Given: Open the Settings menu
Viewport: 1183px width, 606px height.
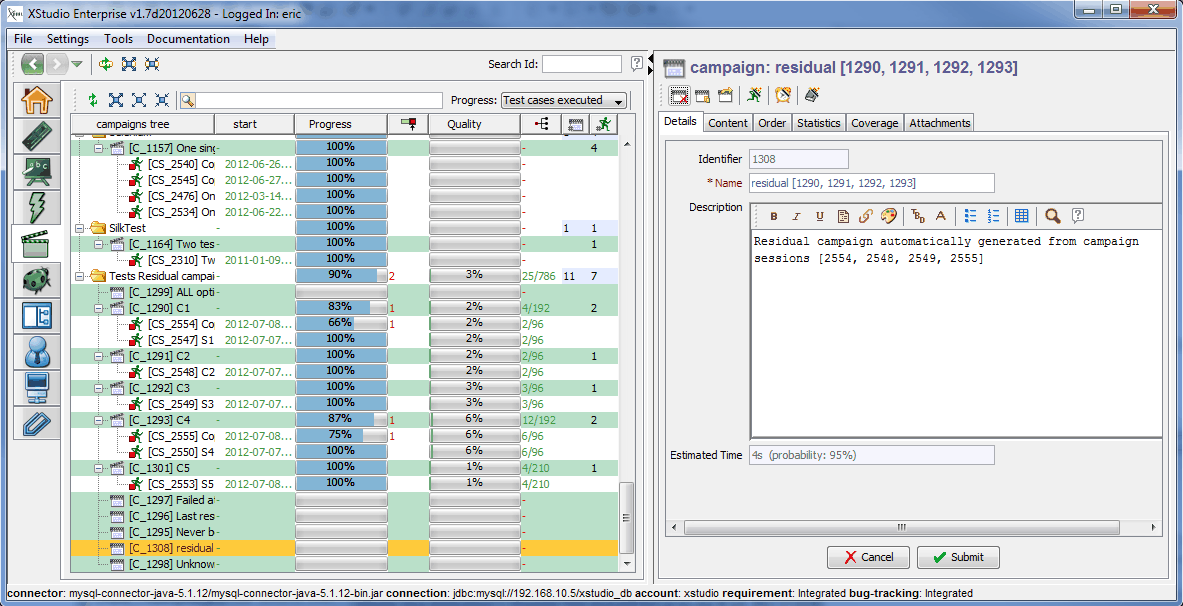Looking at the screenshot, I should point(68,39).
